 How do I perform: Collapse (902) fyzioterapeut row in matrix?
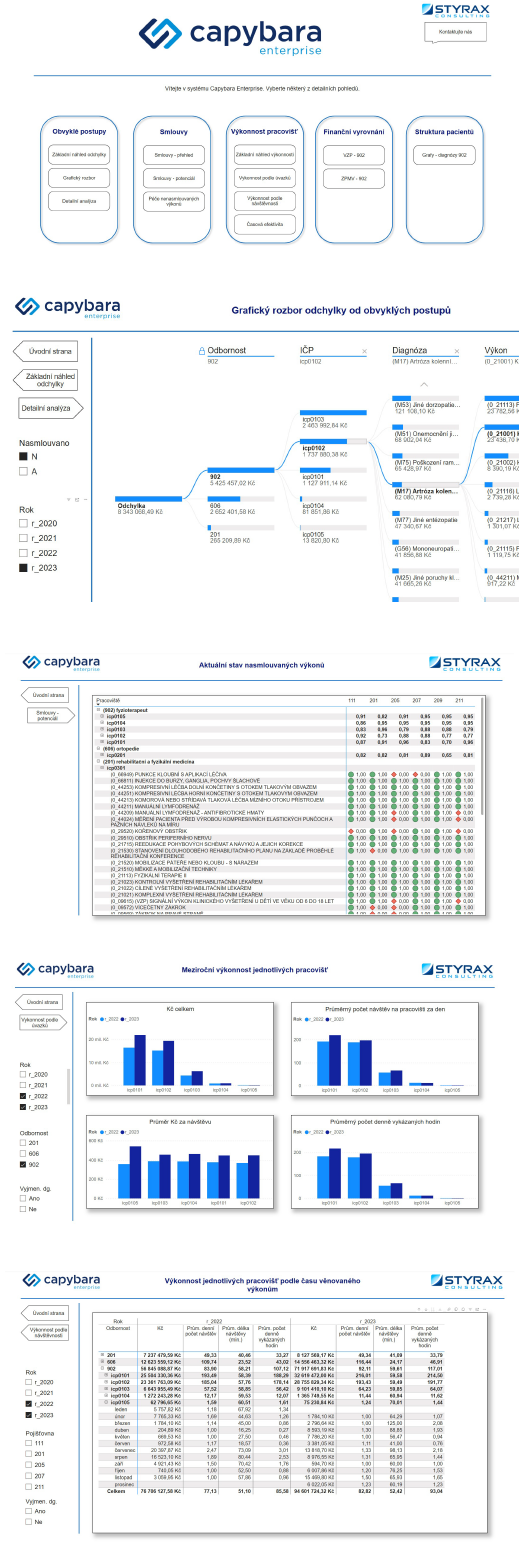[99, 709]
